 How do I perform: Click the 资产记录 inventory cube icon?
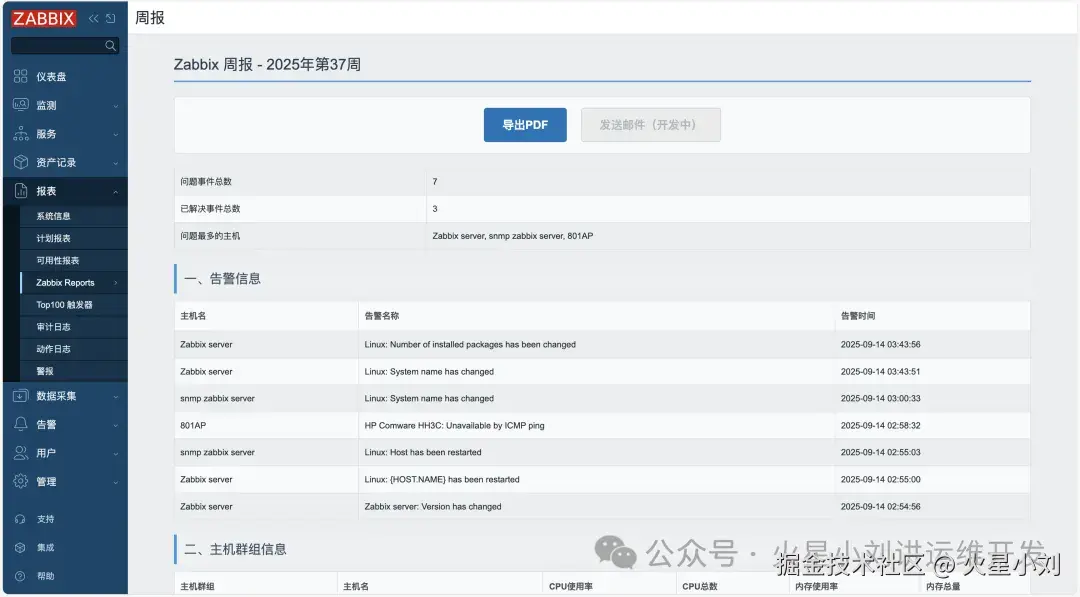coord(21,163)
